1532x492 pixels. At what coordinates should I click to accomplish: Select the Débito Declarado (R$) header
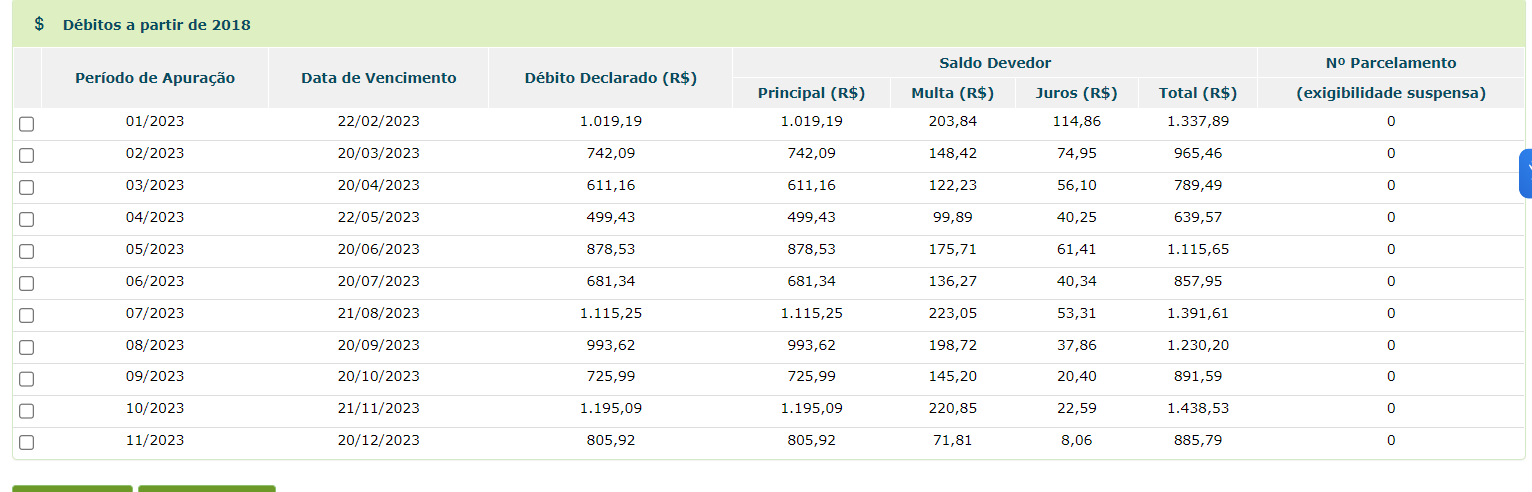click(610, 78)
